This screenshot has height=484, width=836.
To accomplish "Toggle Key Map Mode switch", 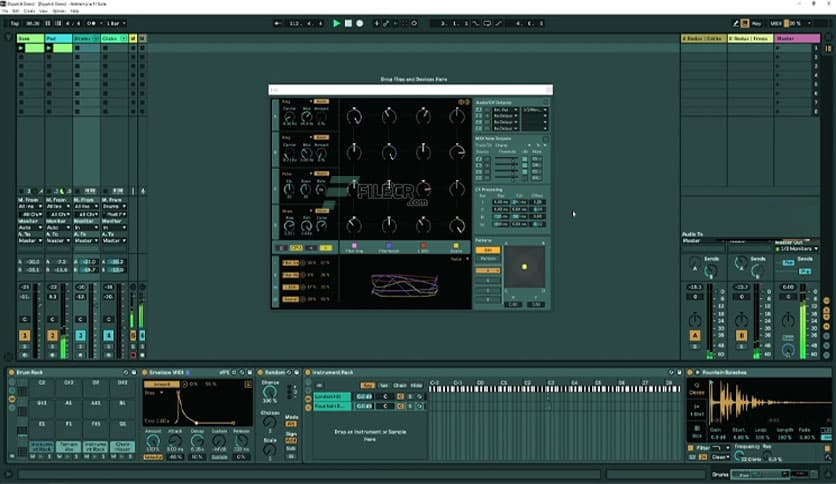I will 756,23.
